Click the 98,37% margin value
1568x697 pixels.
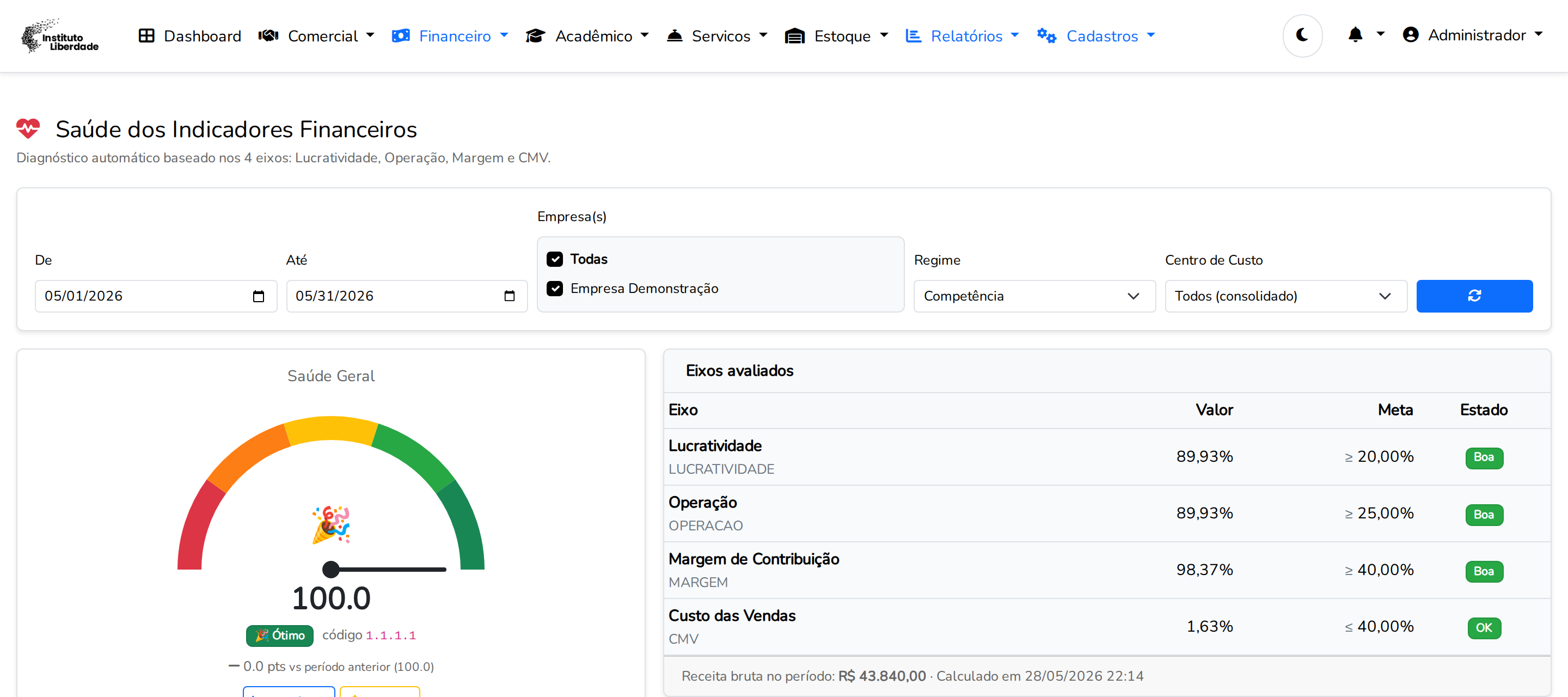(x=1204, y=570)
